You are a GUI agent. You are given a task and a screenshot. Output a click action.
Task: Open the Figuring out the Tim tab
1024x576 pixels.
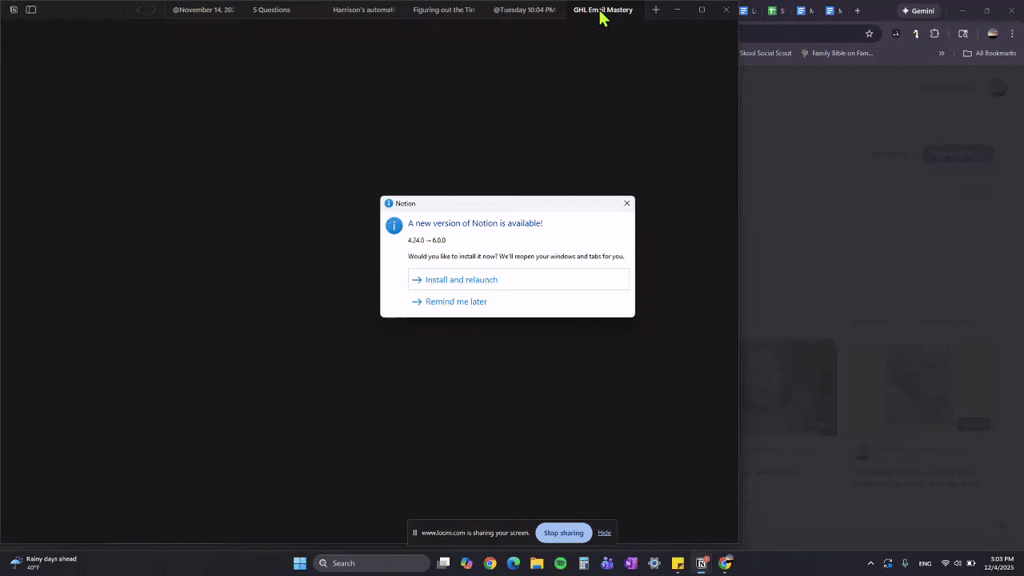coord(443,10)
